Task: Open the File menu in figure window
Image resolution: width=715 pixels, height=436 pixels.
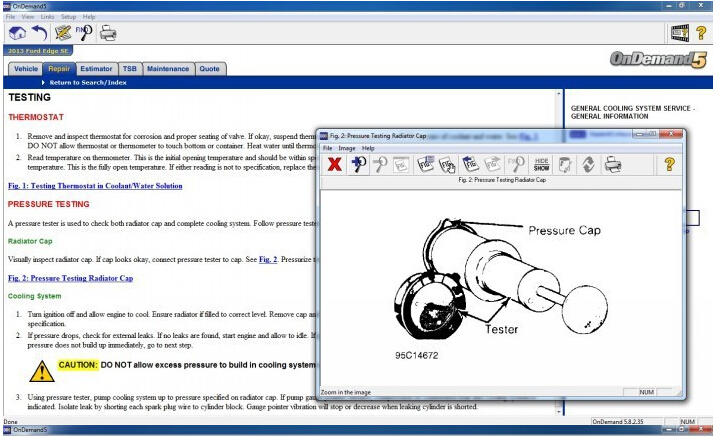Action: [327, 148]
